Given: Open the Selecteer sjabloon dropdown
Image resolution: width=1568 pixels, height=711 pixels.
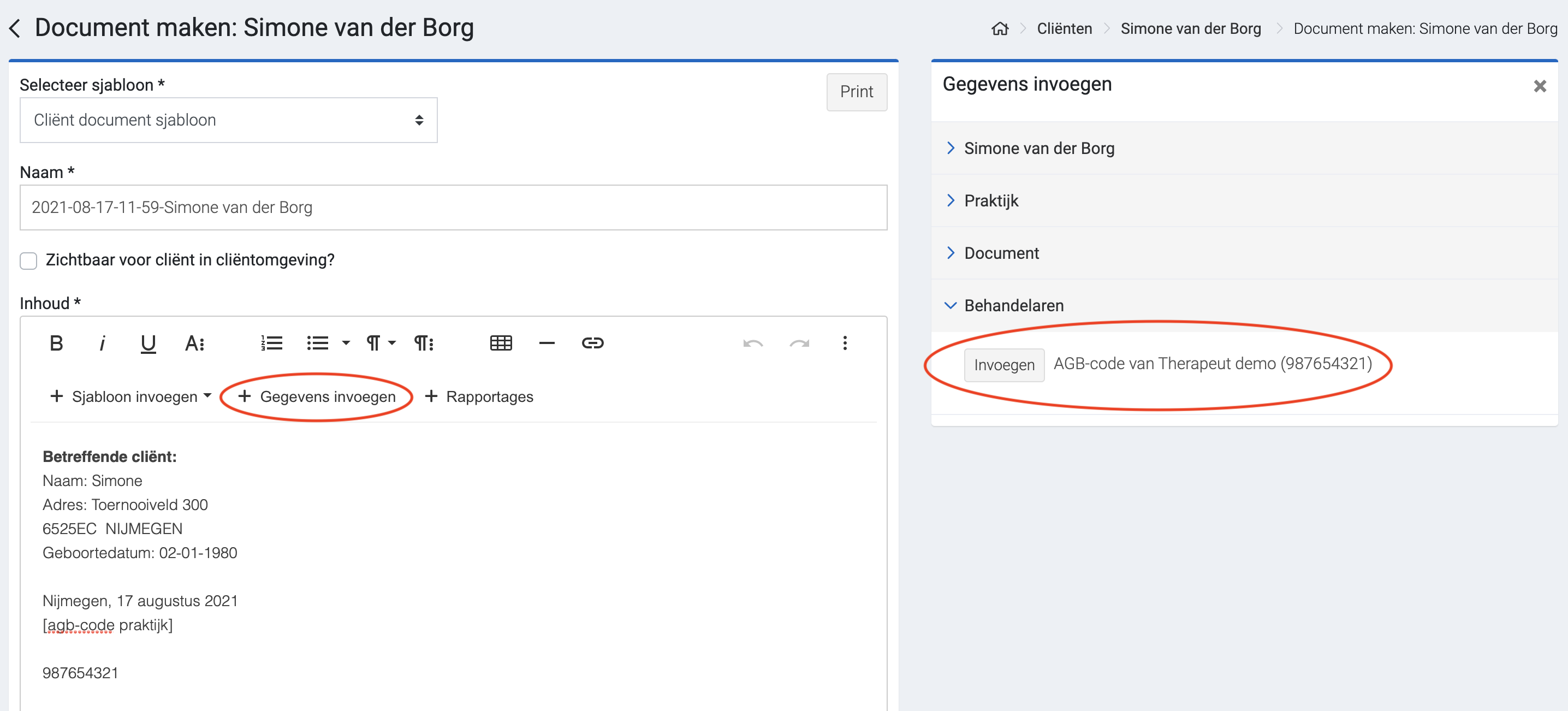Looking at the screenshot, I should [228, 120].
